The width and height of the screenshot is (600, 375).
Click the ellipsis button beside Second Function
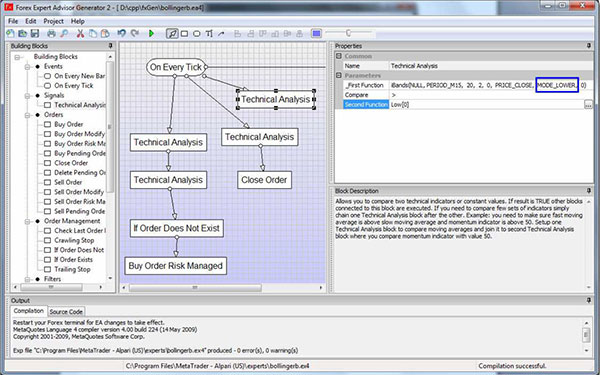click(588, 104)
